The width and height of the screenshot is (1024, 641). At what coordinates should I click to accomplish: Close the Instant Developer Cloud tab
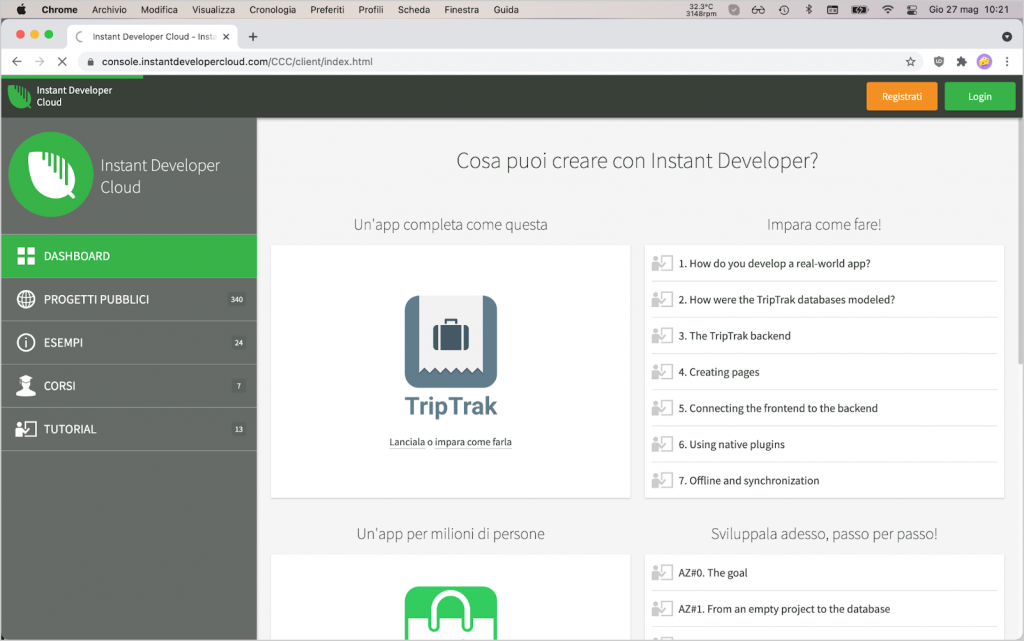coord(226,37)
